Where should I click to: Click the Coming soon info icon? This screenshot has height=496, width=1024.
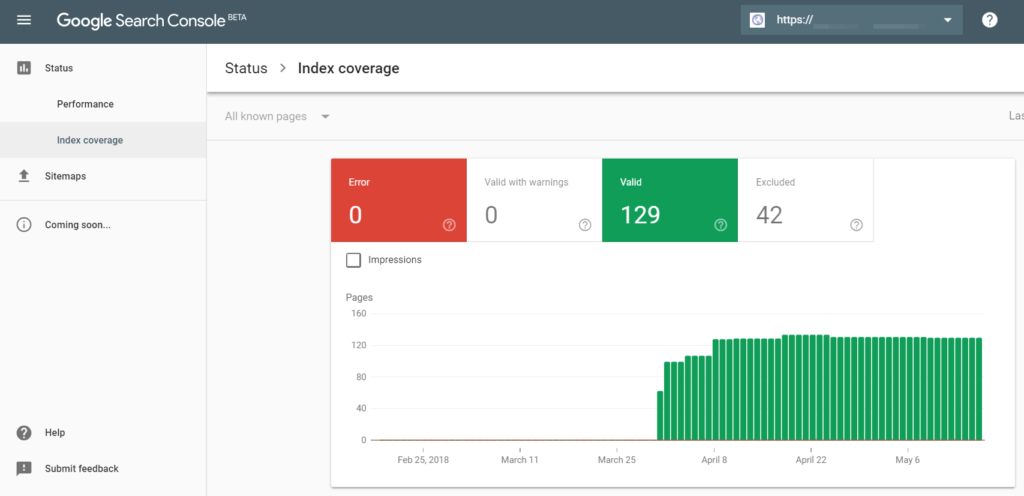coord(24,225)
